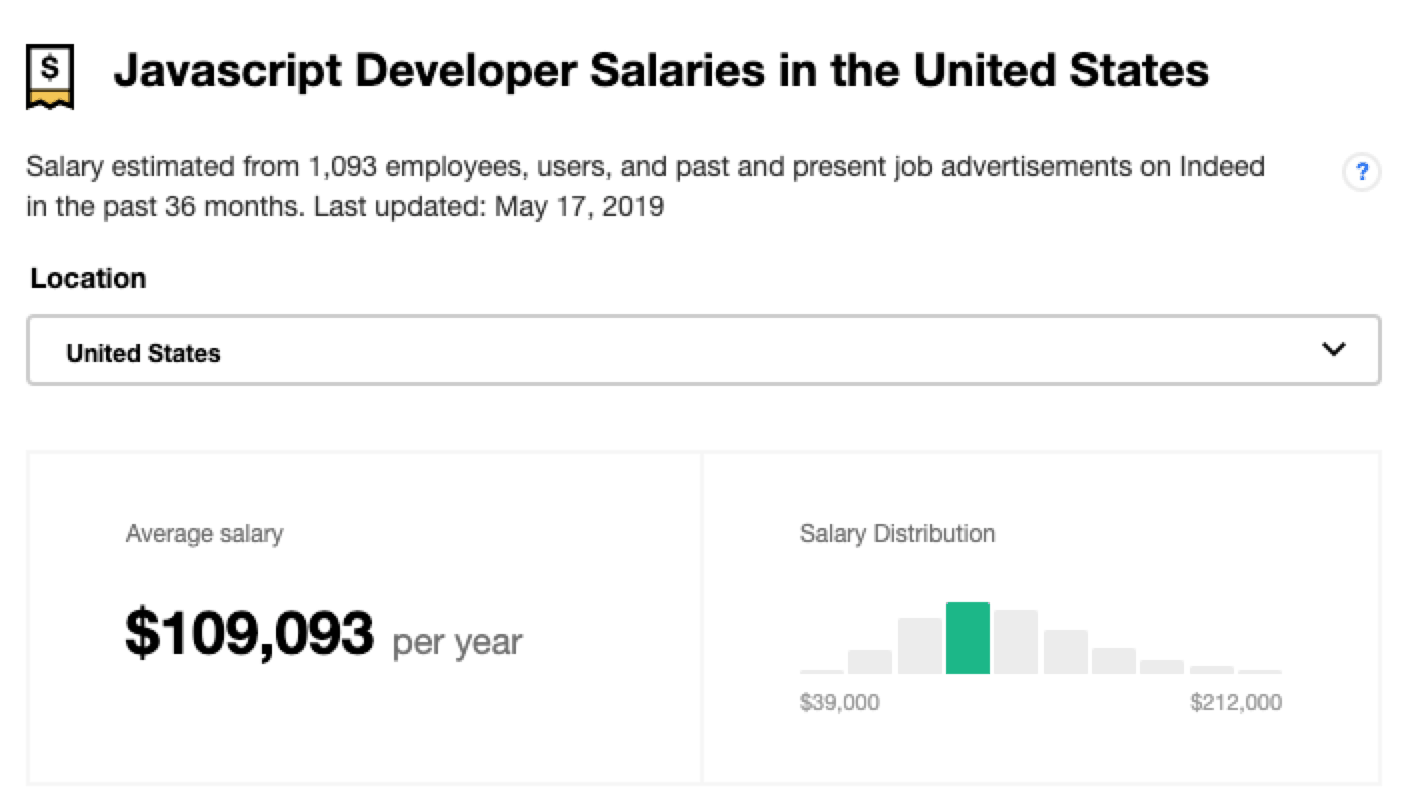The width and height of the screenshot is (1414, 812).
Task: Click the gray bar immediately left of the green bar
Action: pyautogui.click(x=920, y=648)
